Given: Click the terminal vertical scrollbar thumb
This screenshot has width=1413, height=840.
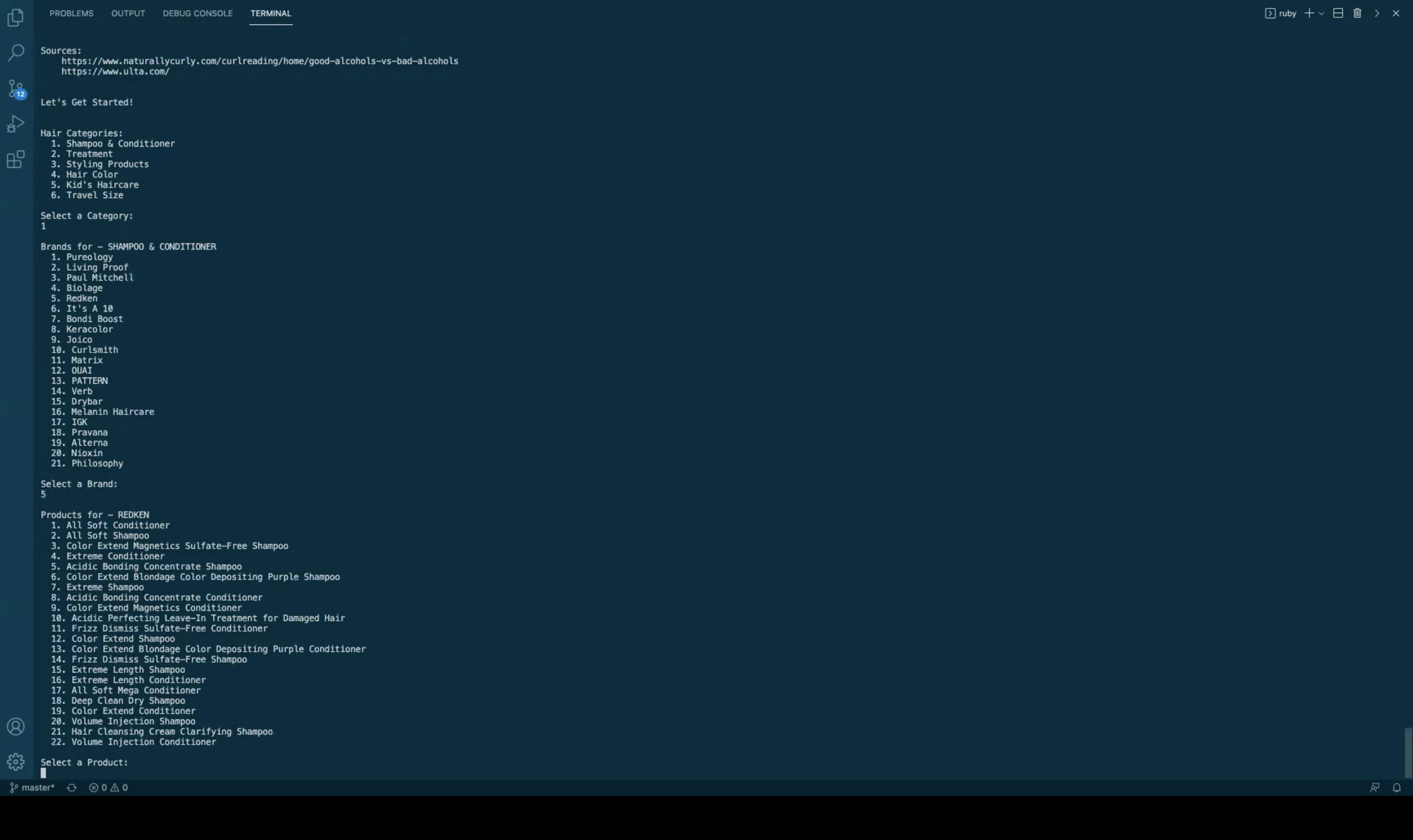Looking at the screenshot, I should 1408,753.
